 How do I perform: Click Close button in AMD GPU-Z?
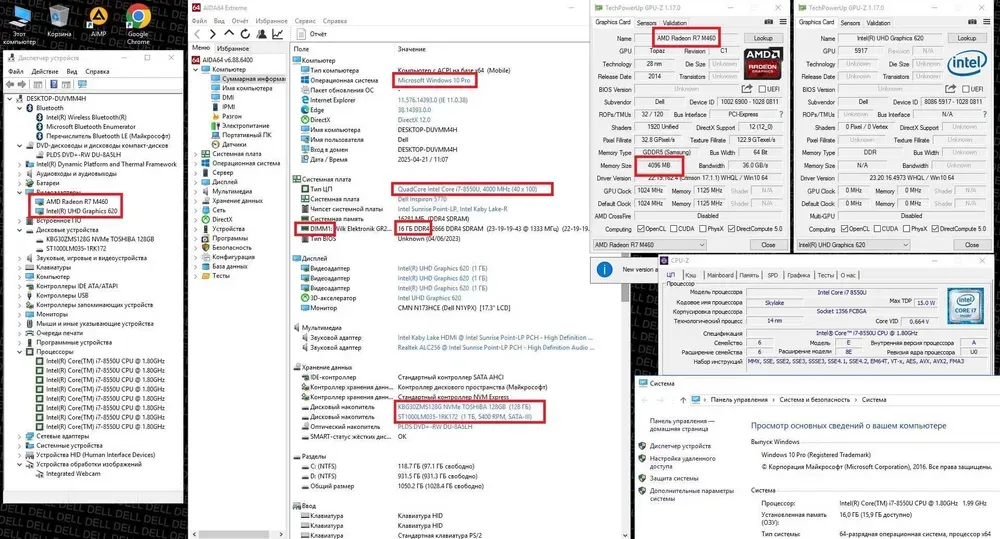[x=768, y=245]
